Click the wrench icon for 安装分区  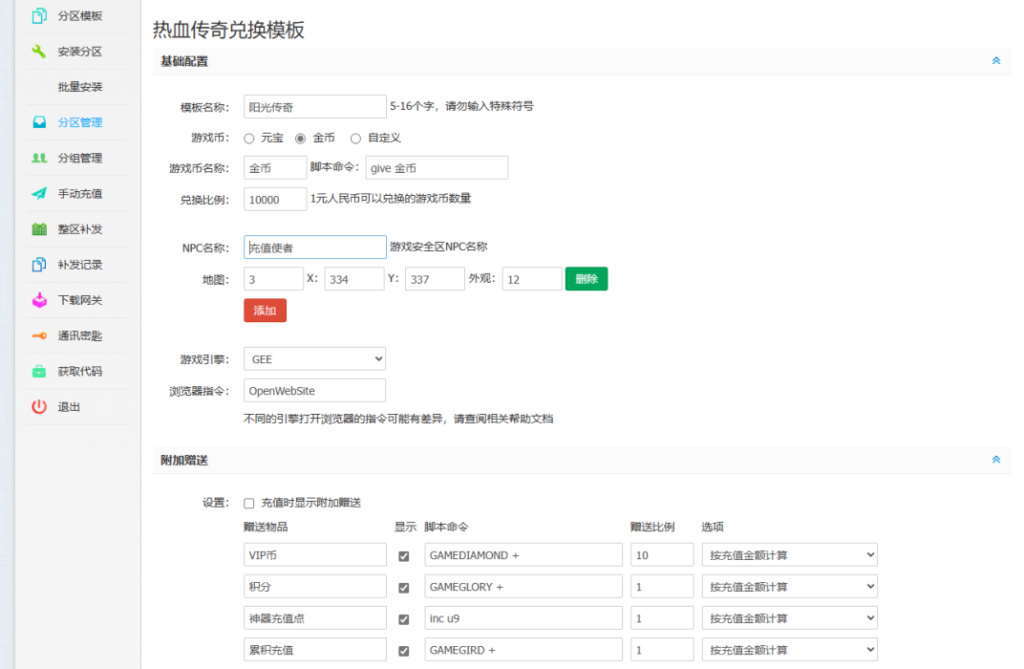39,51
